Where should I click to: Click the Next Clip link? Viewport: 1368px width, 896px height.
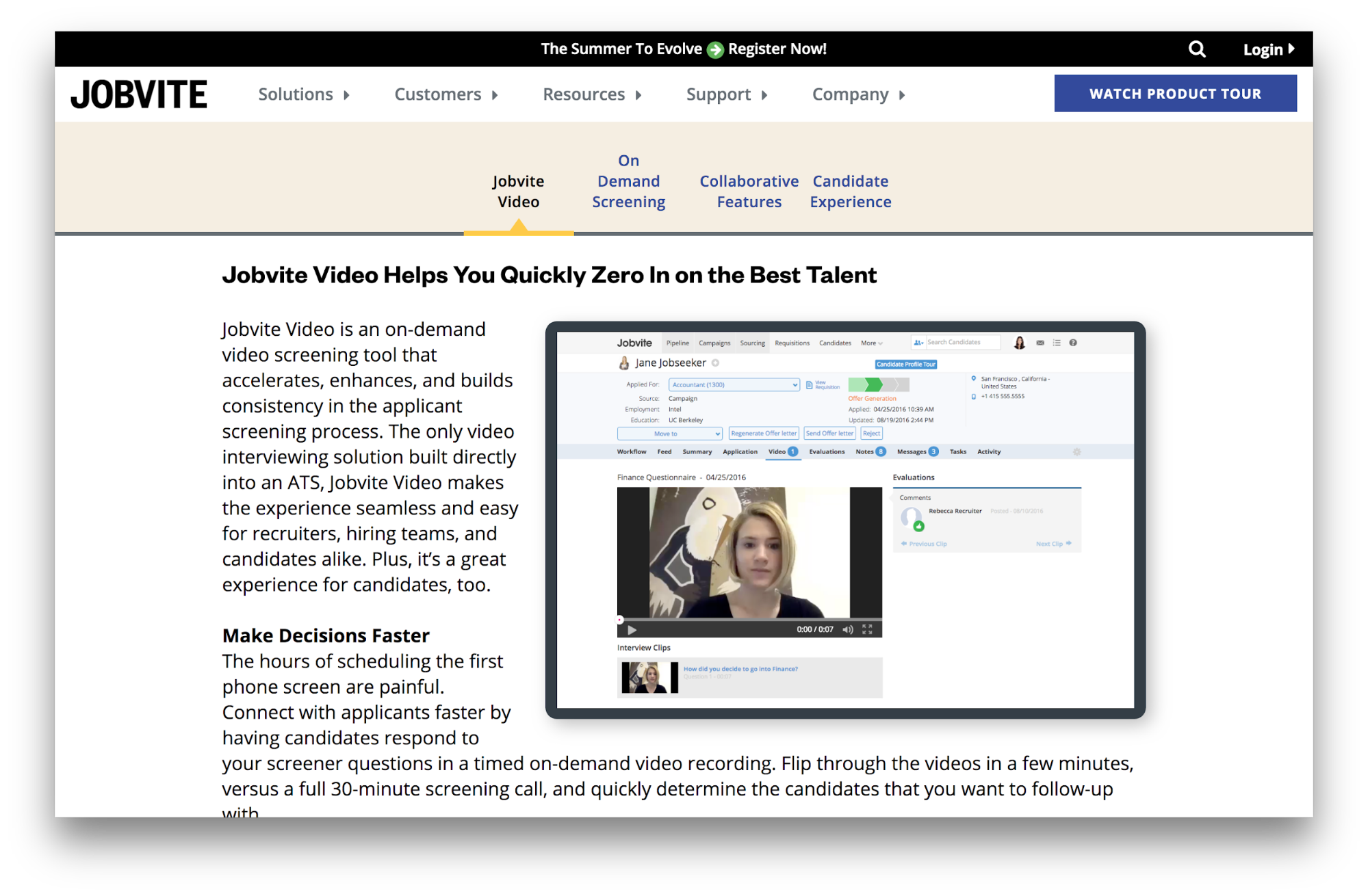pos(1053,544)
